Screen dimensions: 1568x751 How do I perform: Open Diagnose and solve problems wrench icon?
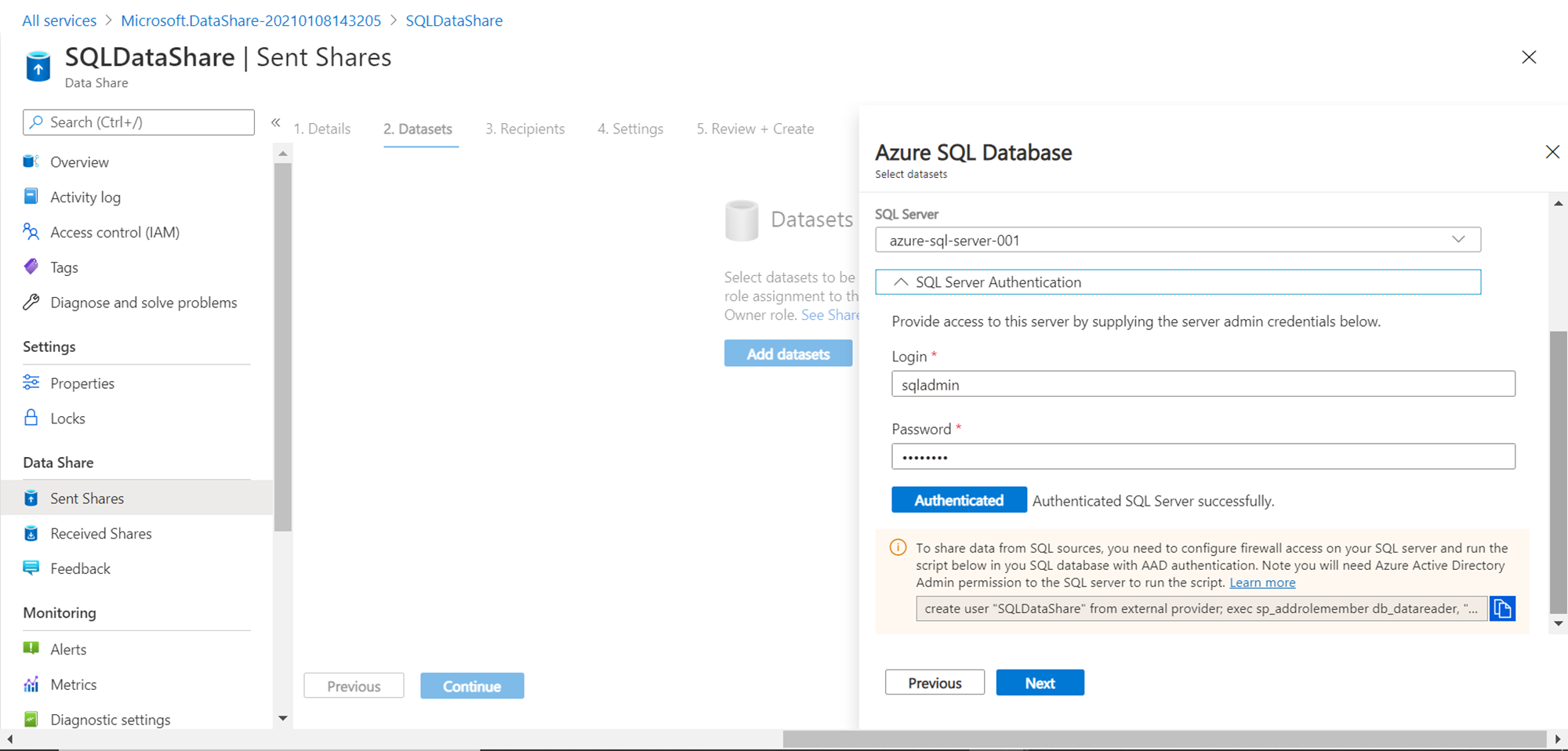(31, 303)
